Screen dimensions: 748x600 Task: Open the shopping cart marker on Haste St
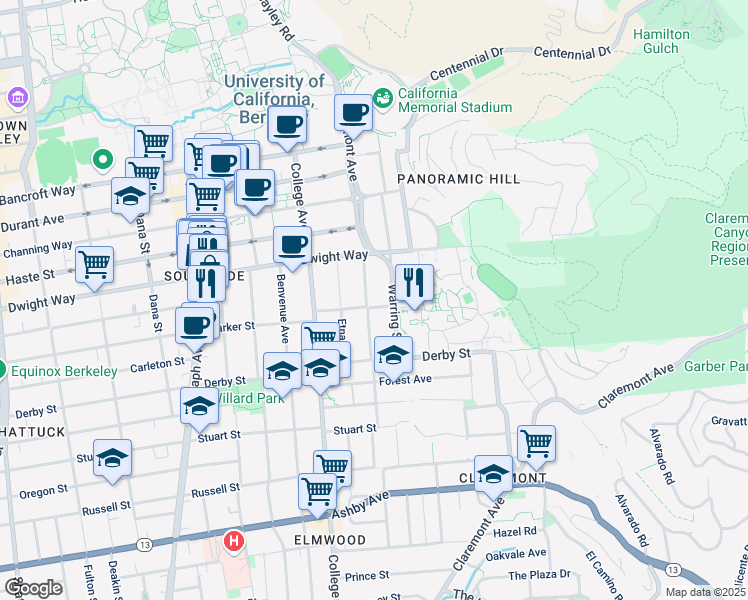pos(94,266)
